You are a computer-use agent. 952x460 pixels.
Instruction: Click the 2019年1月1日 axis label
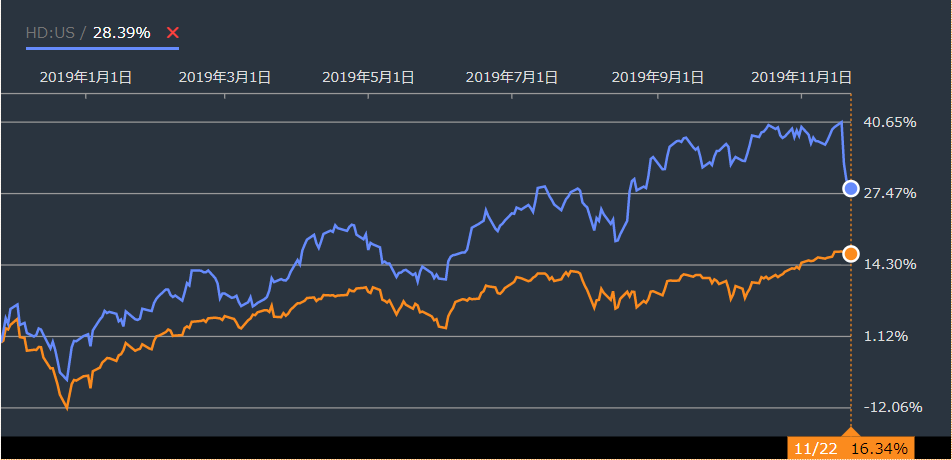coord(86,77)
